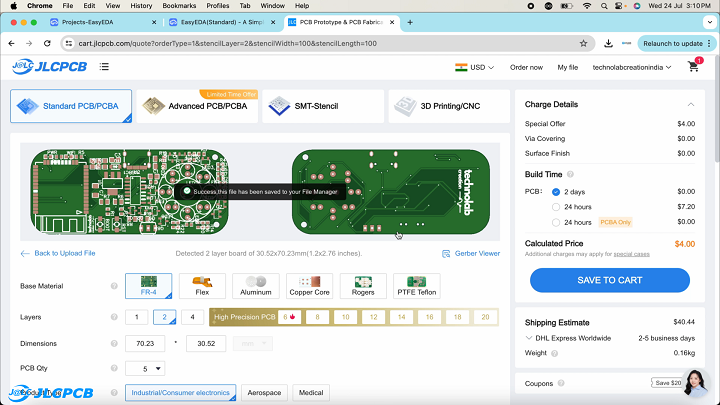The height and width of the screenshot is (405, 720).
Task: Open macOS Control Center icon
Action: (x=619, y=6)
